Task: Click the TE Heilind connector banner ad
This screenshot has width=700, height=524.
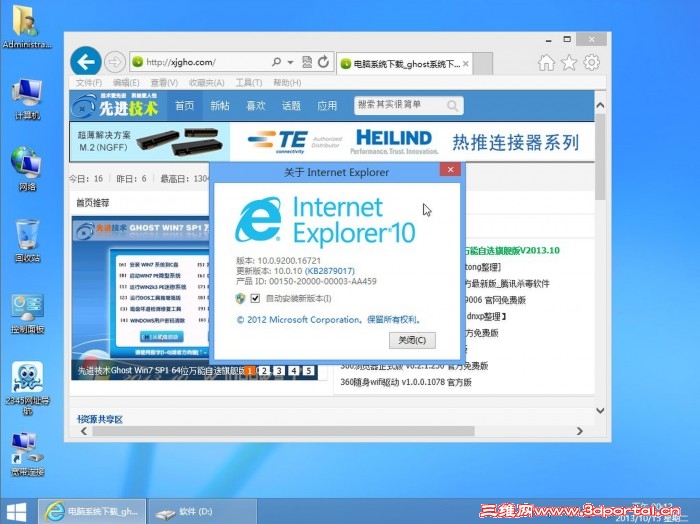Action: click(332, 142)
